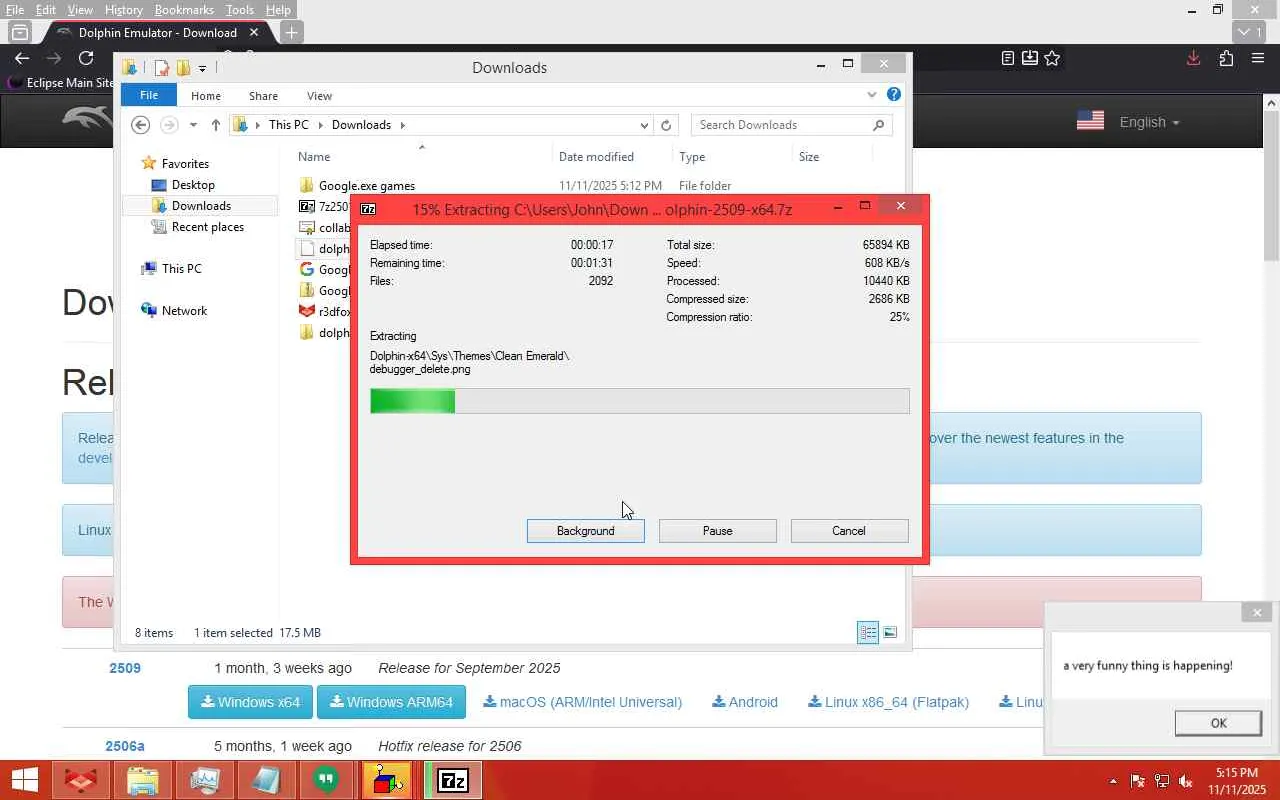Screen dimensions: 1280x800
Task: Click the This PC breadcrumb in address bar
Action: click(288, 125)
